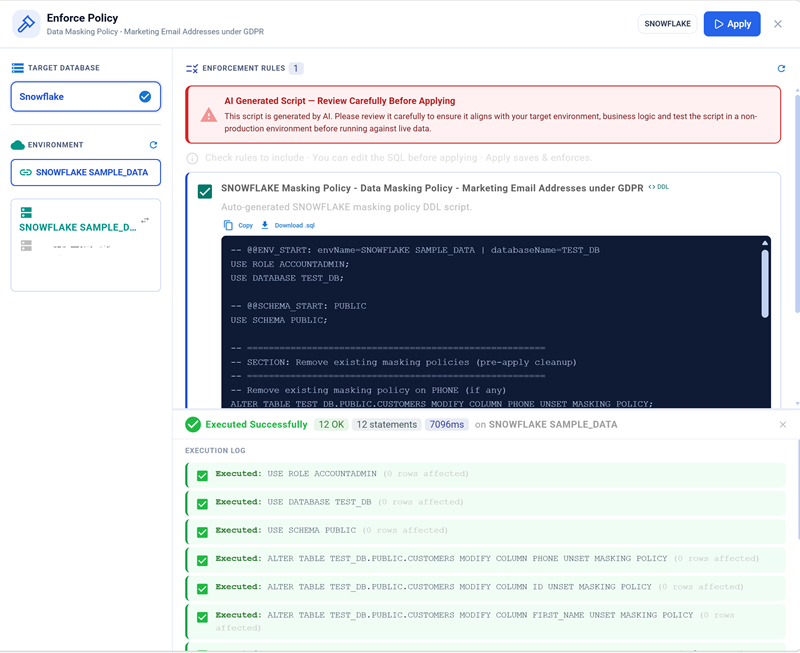
Task: Click the SNOWFLAKE badge in the header
Action: (x=667, y=24)
